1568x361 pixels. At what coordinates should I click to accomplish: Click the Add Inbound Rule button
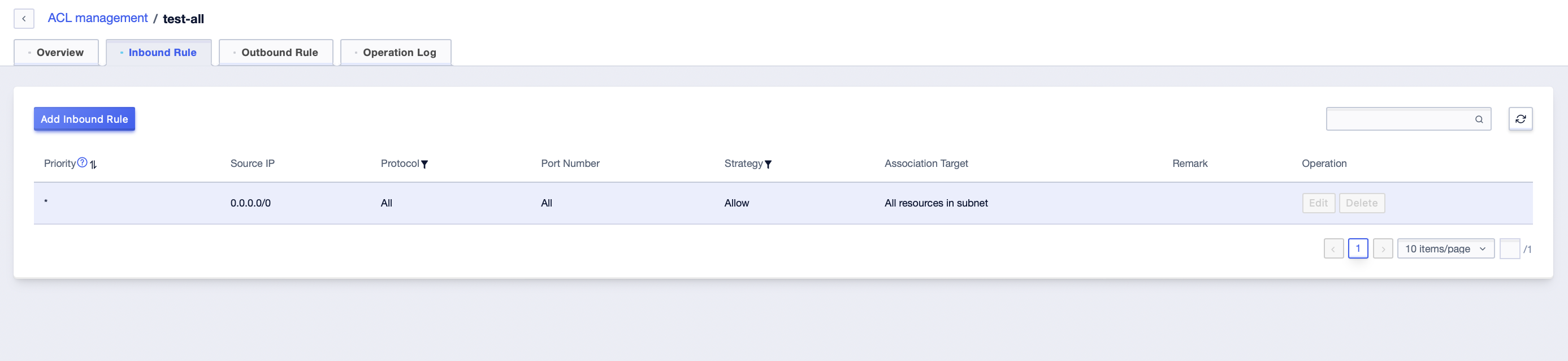pos(84,119)
